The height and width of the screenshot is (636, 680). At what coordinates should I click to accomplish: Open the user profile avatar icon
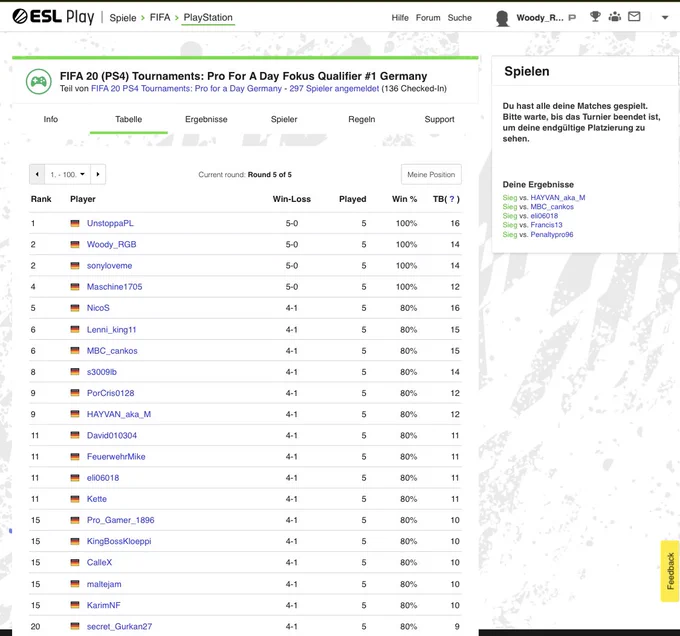point(502,18)
